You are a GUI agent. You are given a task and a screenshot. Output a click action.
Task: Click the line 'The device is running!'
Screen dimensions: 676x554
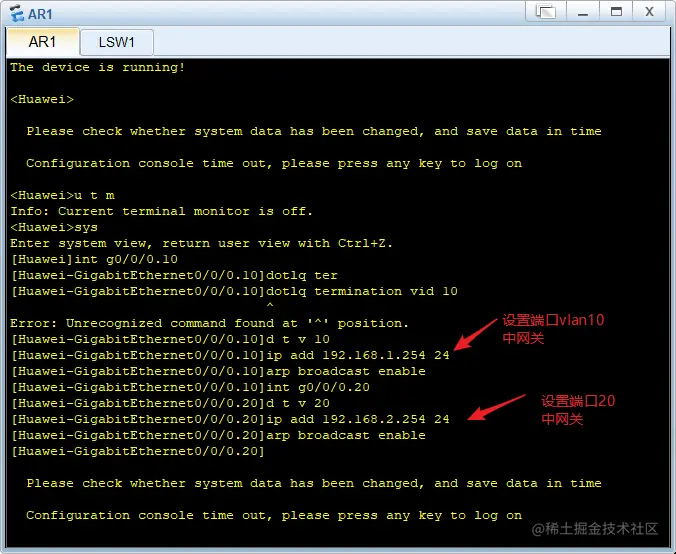98,67
